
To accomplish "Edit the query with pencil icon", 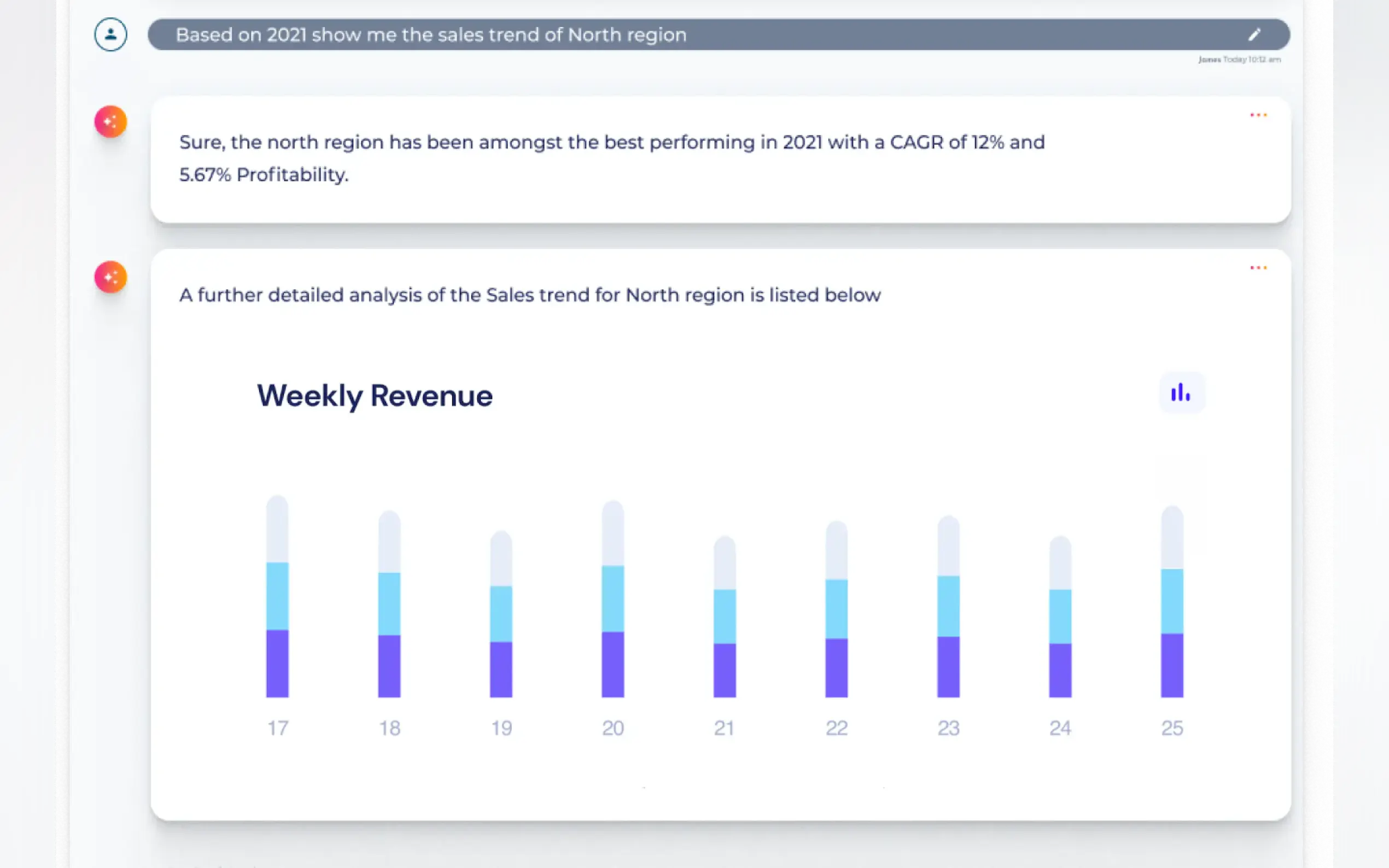I will pyautogui.click(x=1254, y=35).
